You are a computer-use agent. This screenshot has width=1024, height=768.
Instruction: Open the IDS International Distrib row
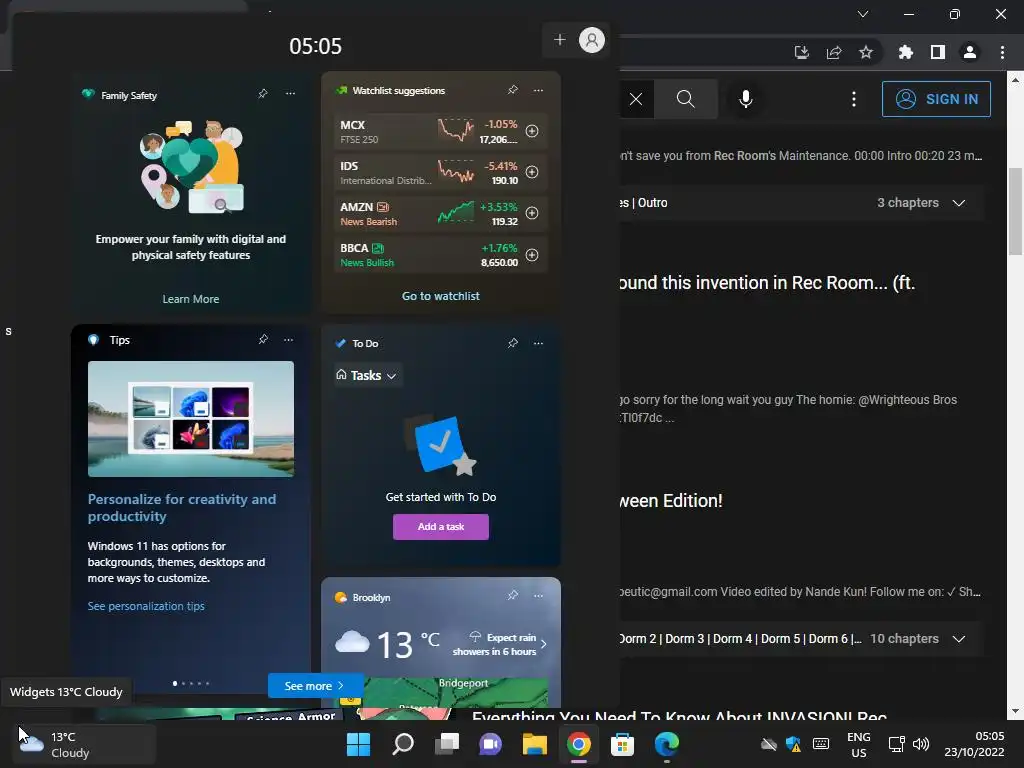pyautogui.click(x=441, y=172)
